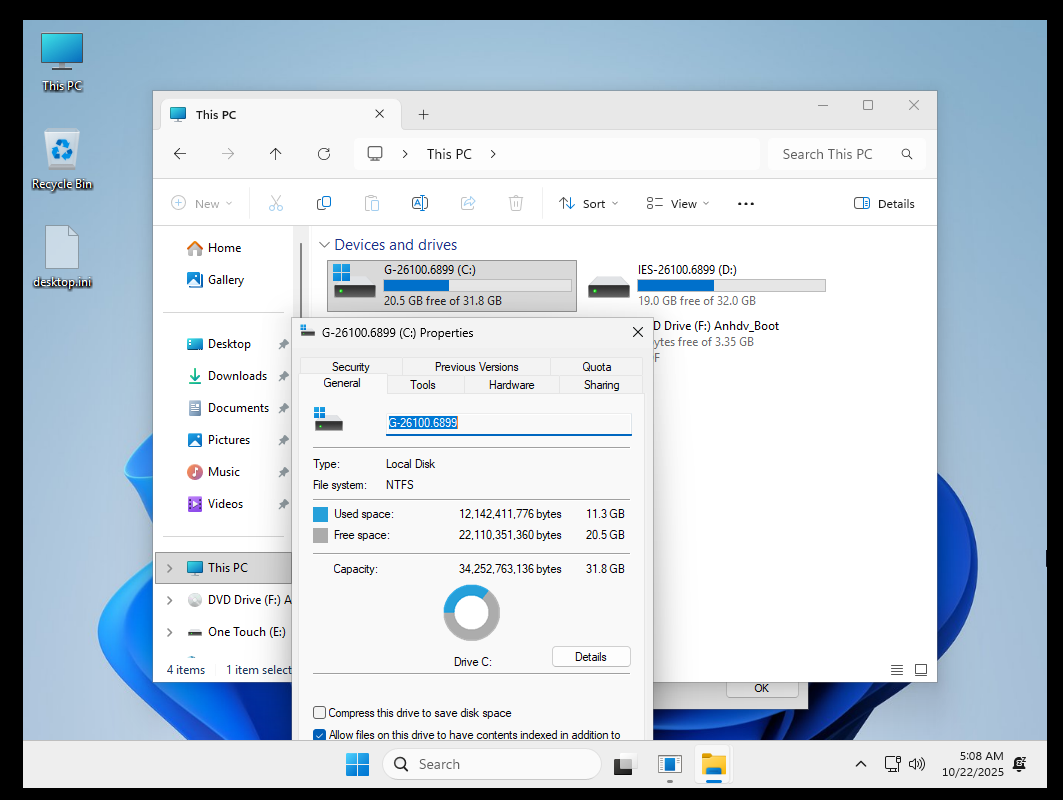
Task: Select desktop.ini file on desktop
Action: [62, 257]
